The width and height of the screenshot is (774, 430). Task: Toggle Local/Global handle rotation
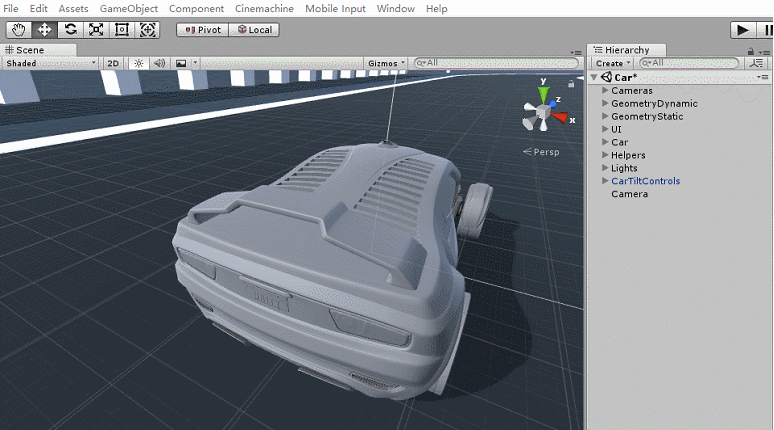point(254,30)
